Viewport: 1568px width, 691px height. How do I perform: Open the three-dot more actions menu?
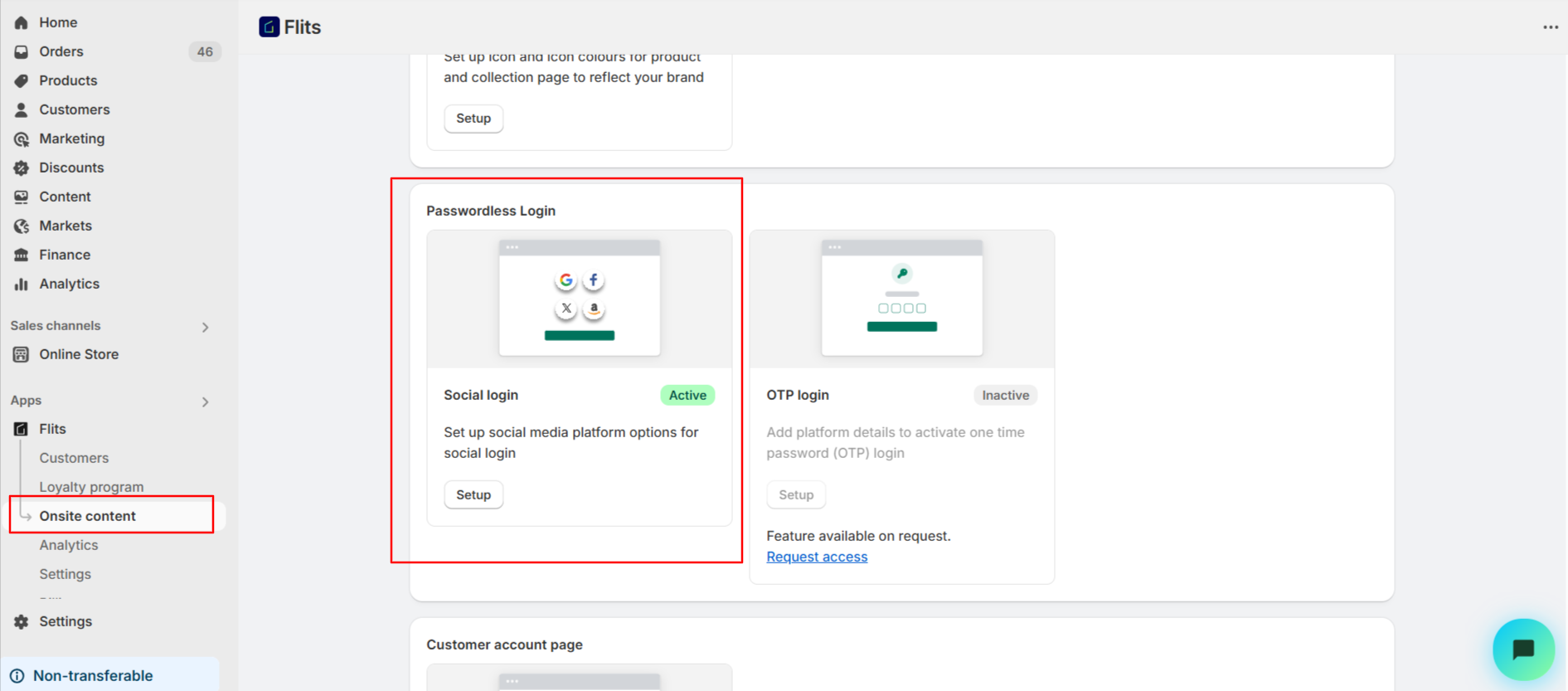1551,27
